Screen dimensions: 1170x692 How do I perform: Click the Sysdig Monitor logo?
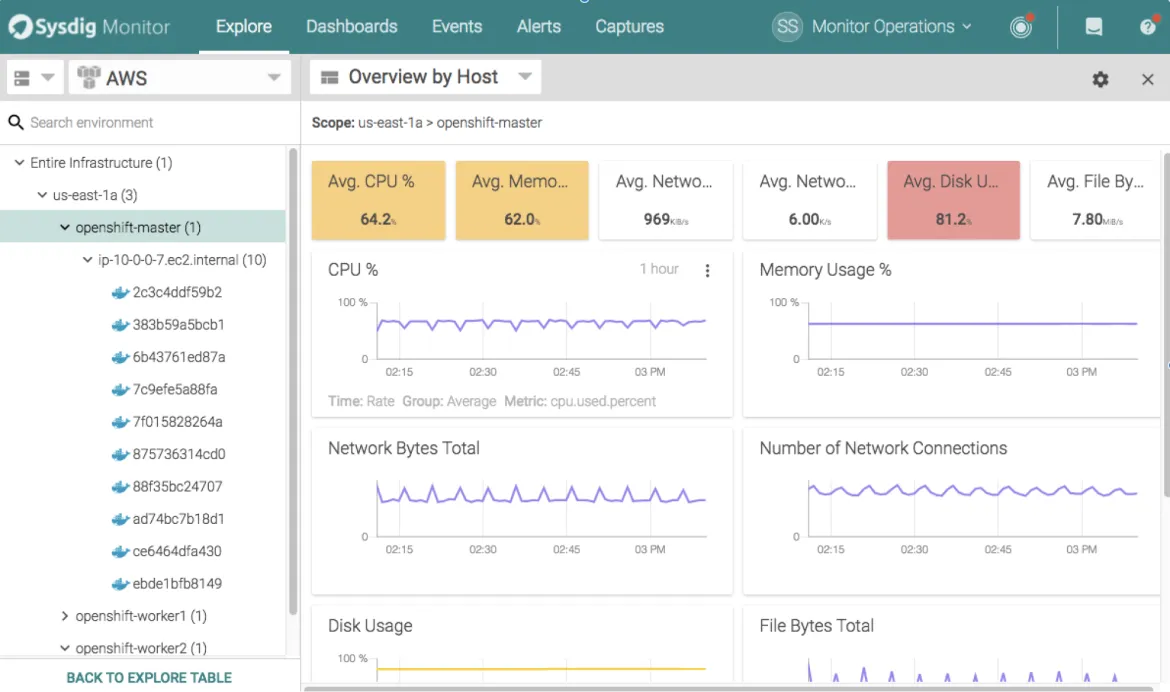88,26
